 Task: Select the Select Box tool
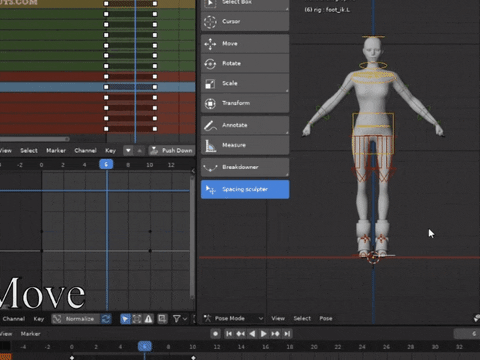[245, 4]
